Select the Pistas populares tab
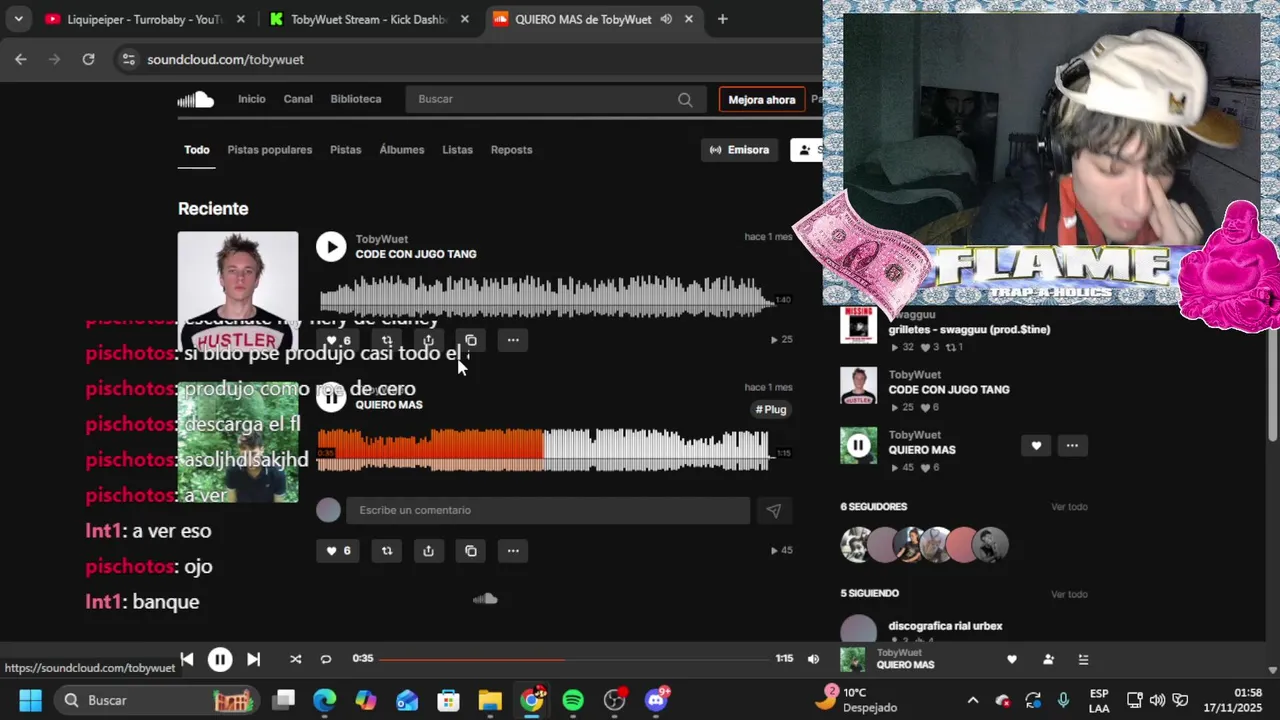This screenshot has height=720, width=1280. click(x=270, y=150)
